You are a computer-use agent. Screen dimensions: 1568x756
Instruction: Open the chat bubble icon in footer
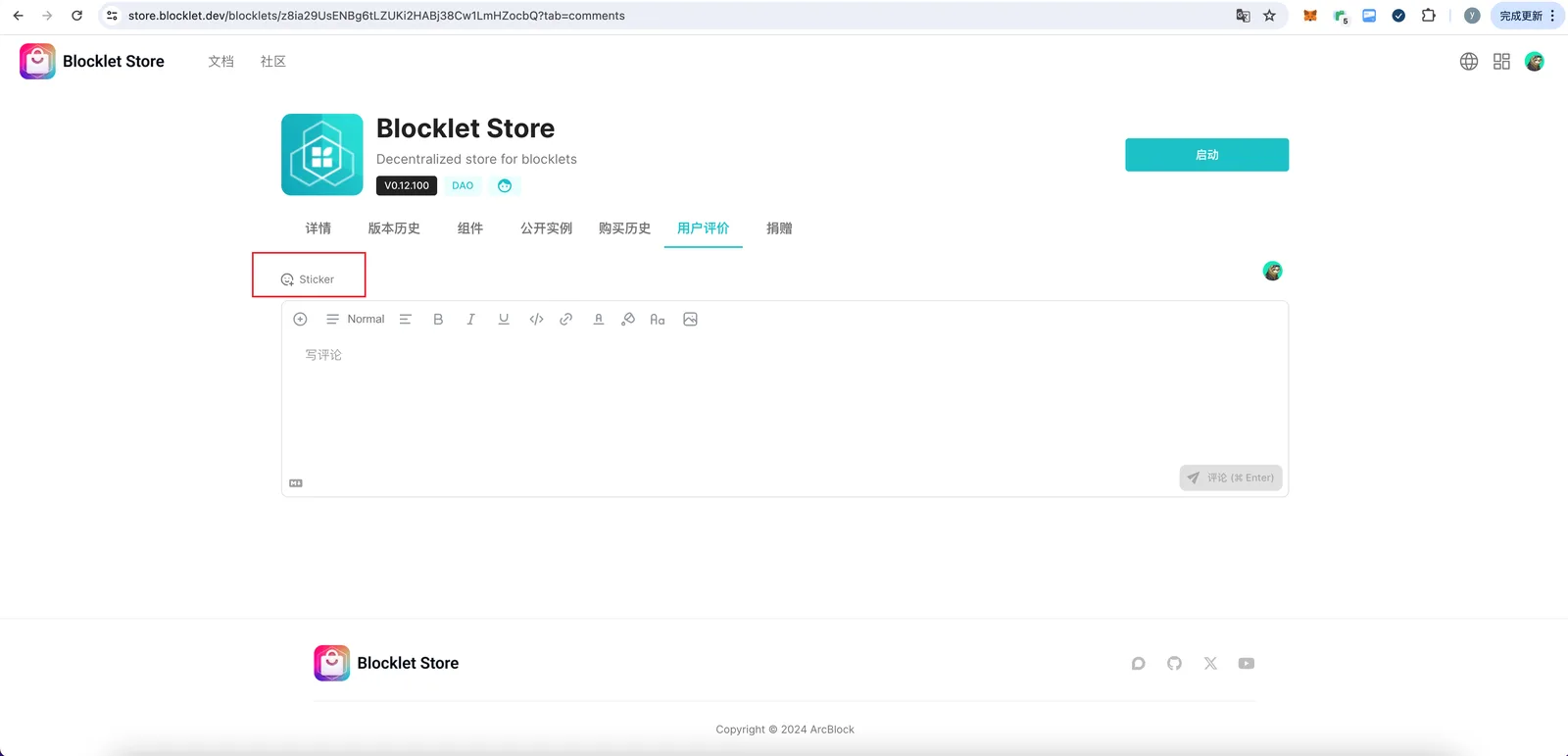pos(1138,664)
